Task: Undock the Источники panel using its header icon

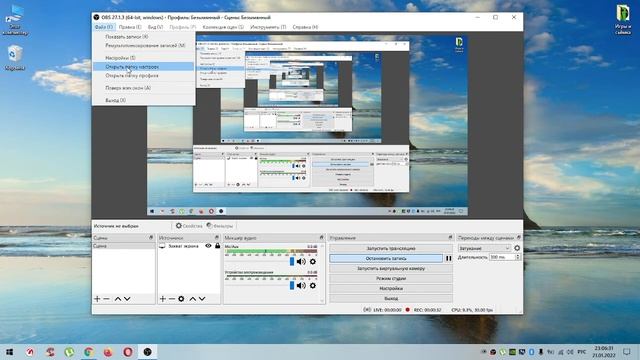Action: click(x=217, y=238)
